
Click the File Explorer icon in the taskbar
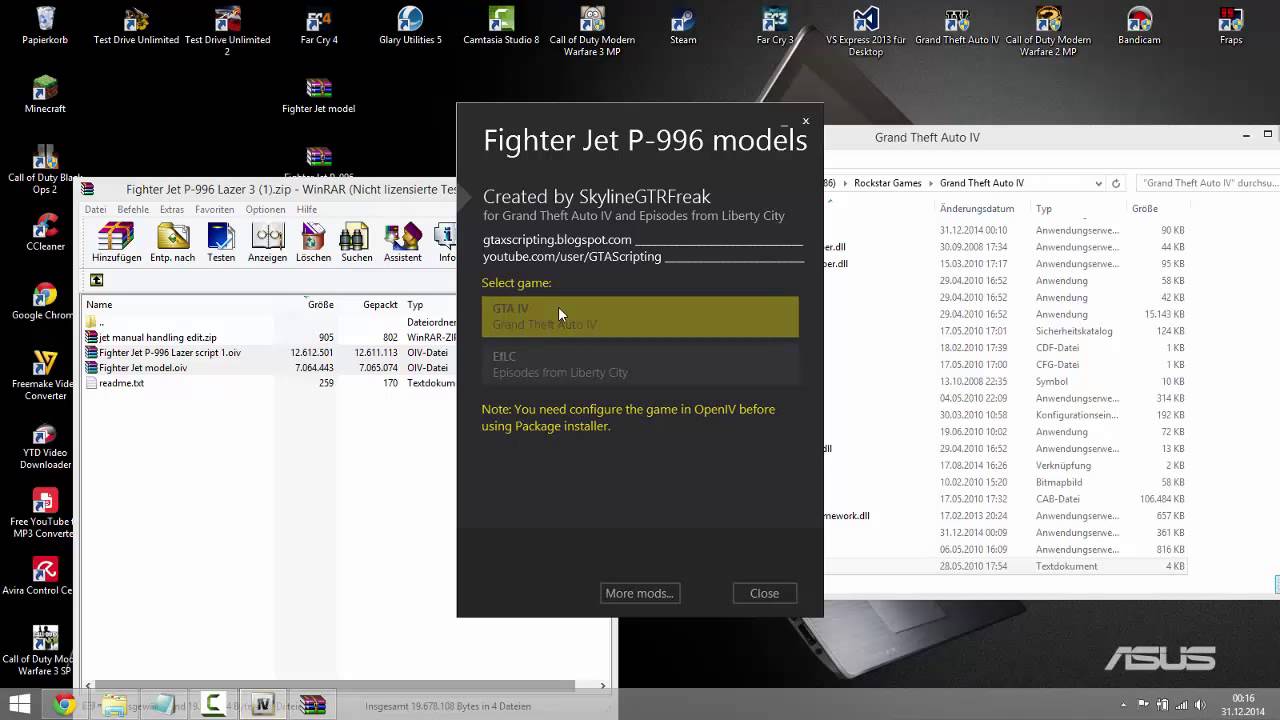(x=114, y=705)
